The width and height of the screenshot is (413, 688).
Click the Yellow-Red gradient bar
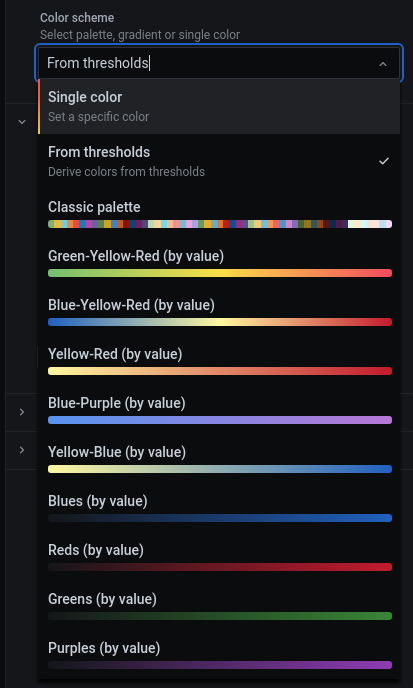[219, 371]
